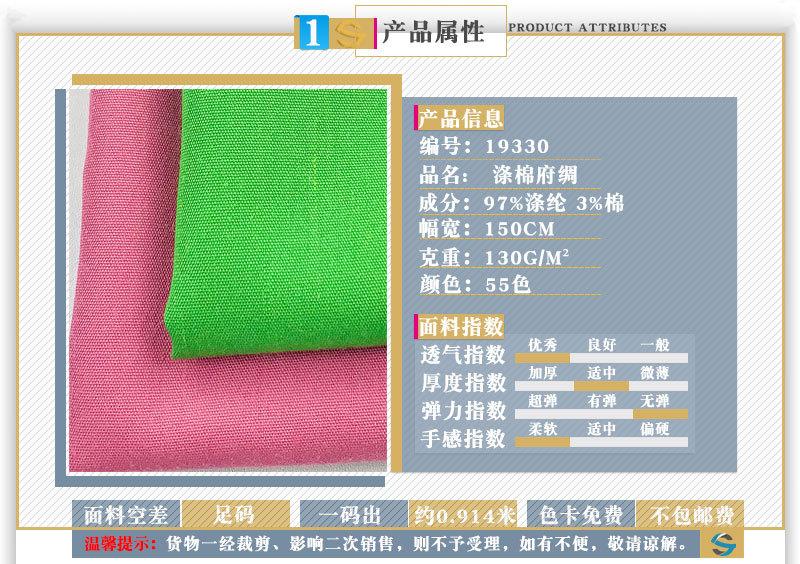Click the 面料指数 section header

click(460, 326)
